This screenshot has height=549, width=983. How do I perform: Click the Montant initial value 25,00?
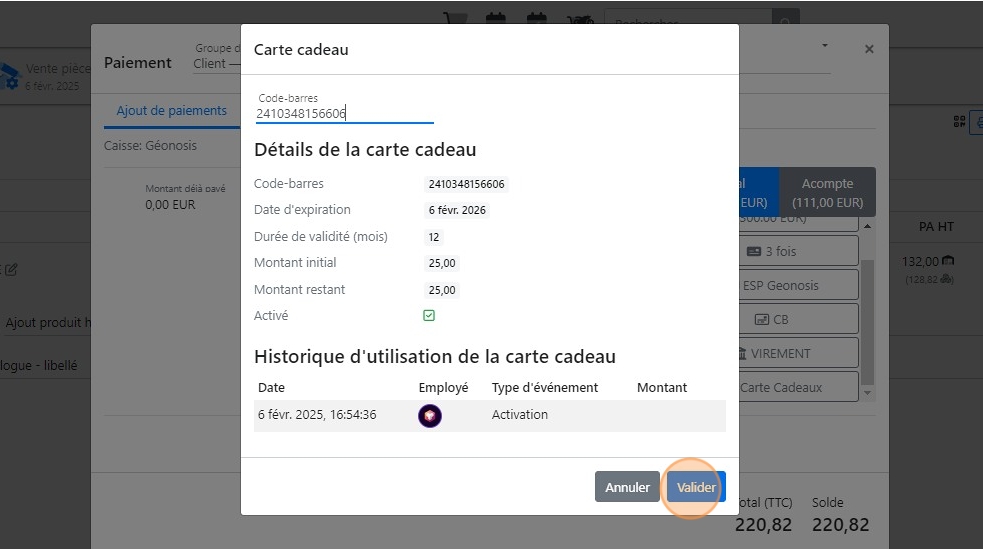click(442, 263)
